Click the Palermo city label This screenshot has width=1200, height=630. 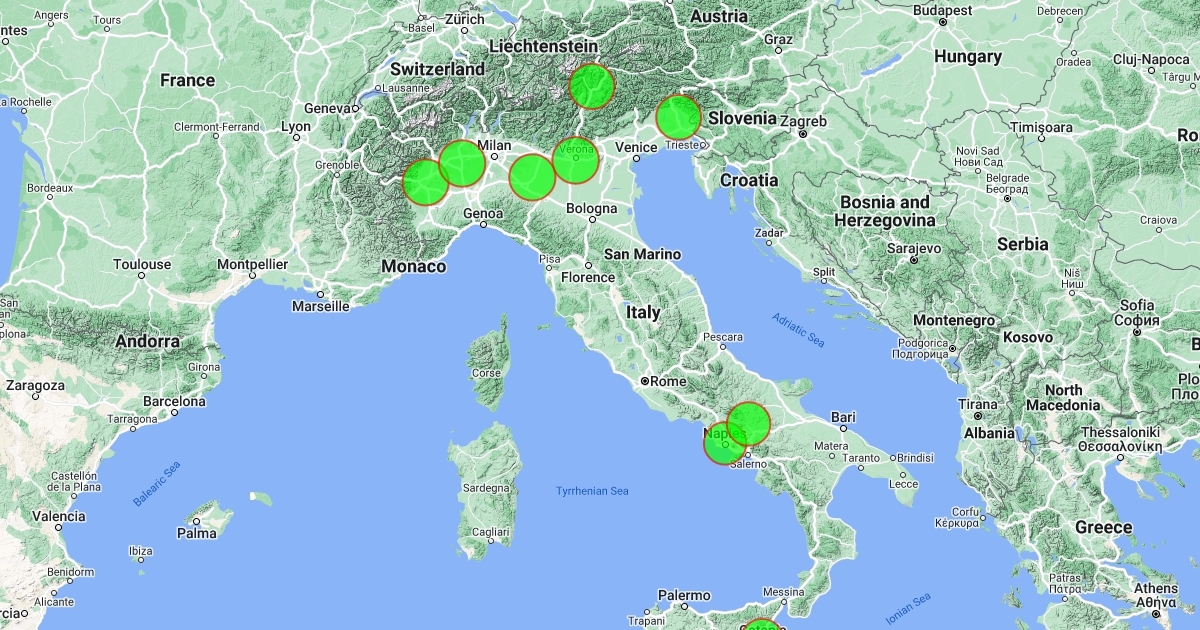pyautogui.click(x=684, y=594)
